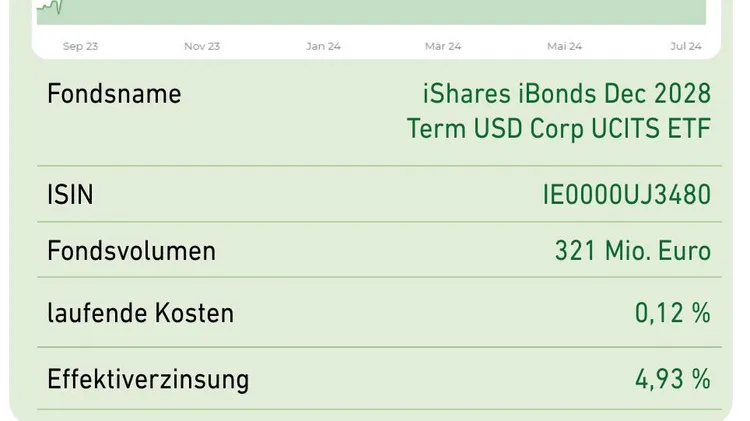
Task: Click the ISIN value IE0000UJ3480
Action: coord(627,195)
